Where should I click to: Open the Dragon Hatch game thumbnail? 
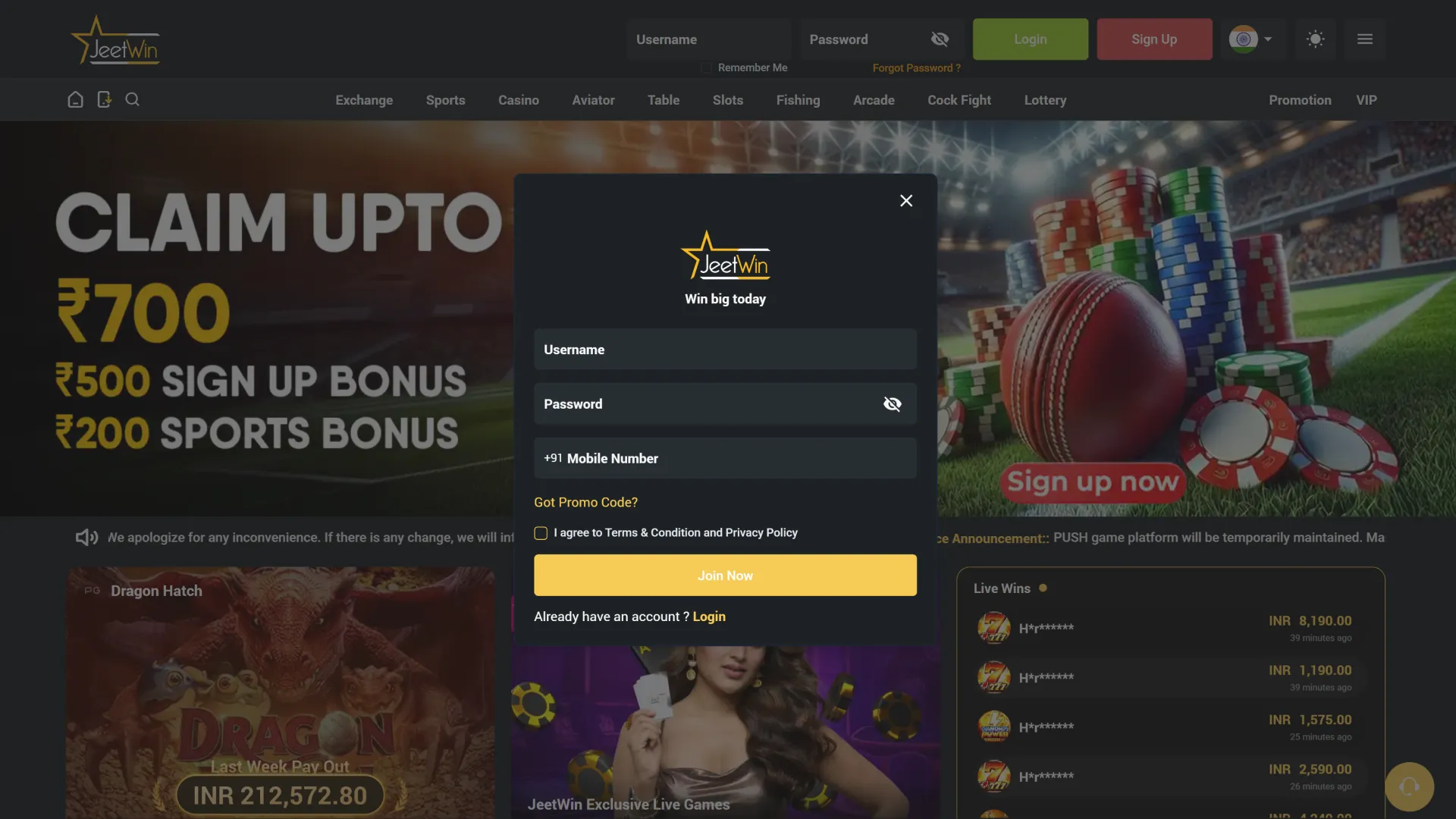pos(280,692)
